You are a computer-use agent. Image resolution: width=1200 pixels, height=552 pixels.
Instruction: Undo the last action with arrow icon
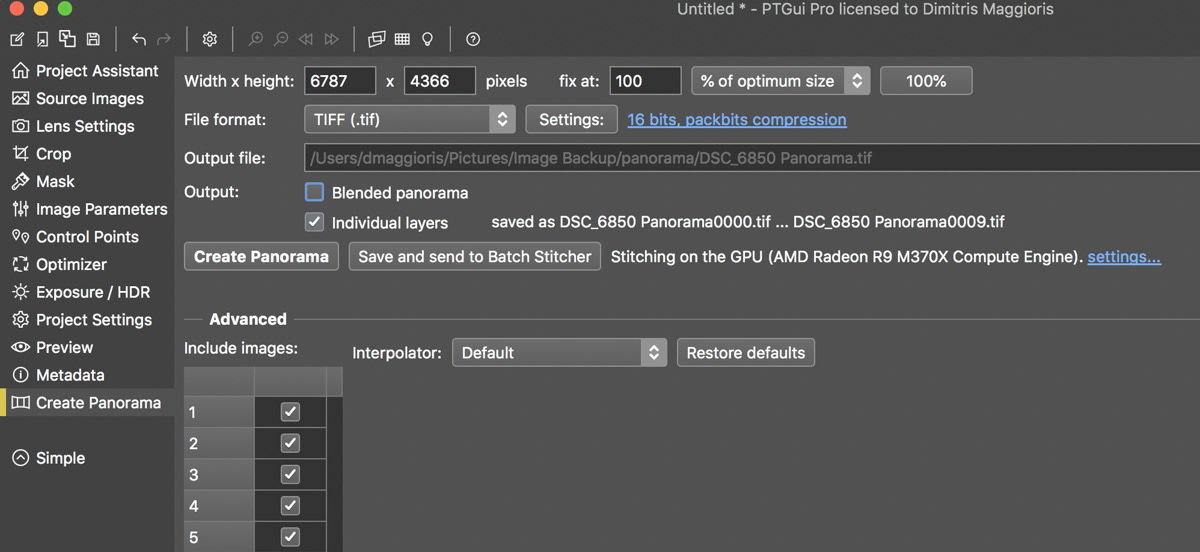click(139, 39)
